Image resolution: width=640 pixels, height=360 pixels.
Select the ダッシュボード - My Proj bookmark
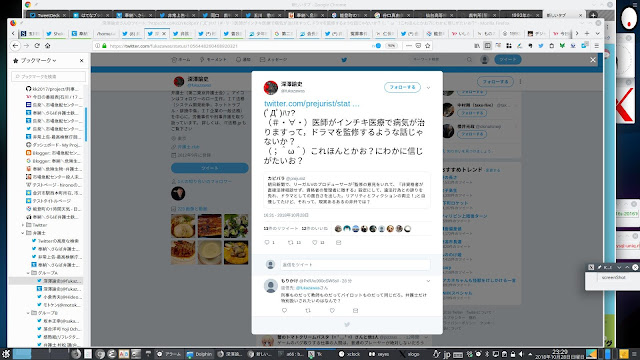pos(53,145)
